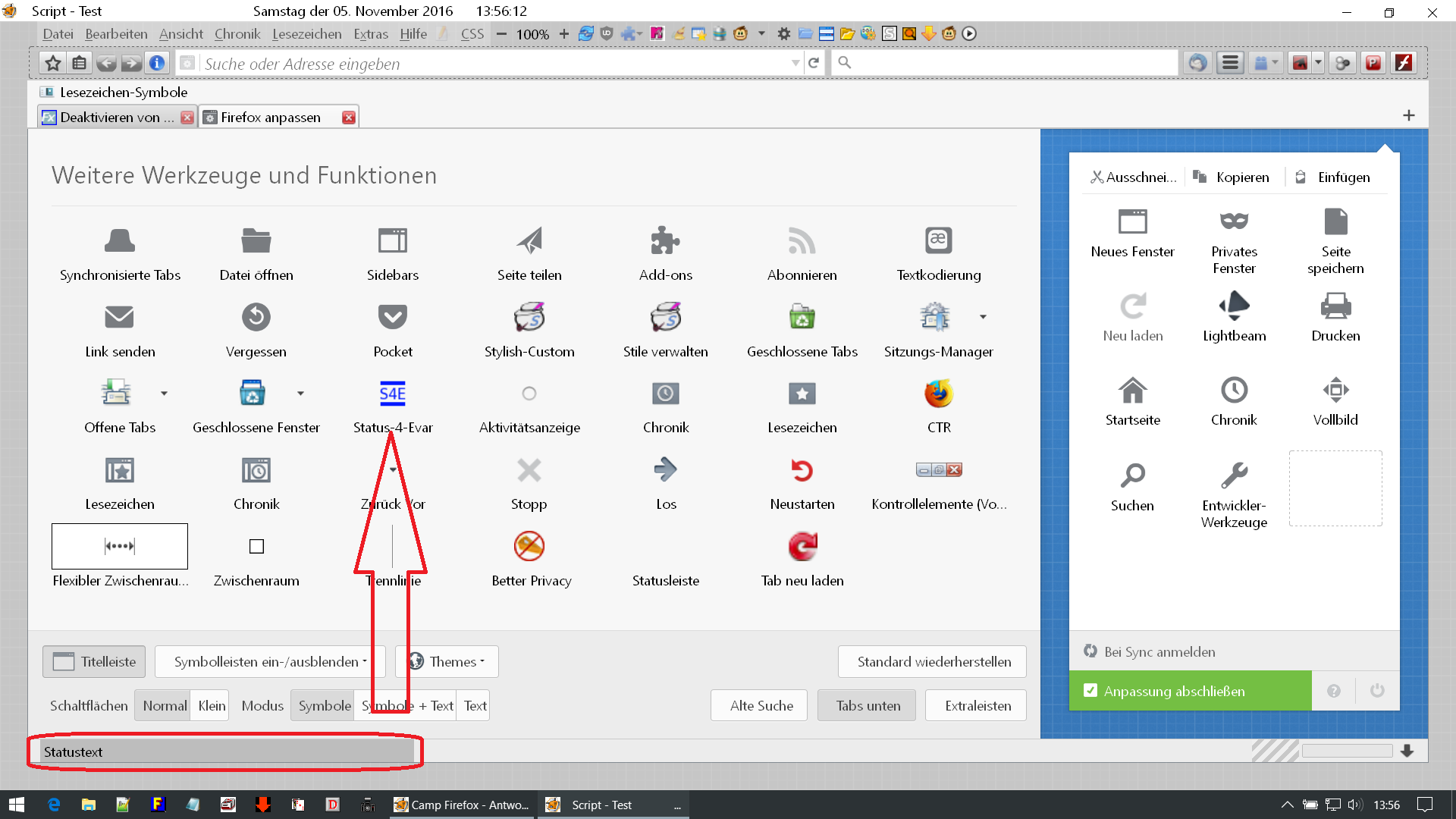Expand the Sitzungs-Manager dropdown arrow
1456x819 pixels.
(983, 317)
